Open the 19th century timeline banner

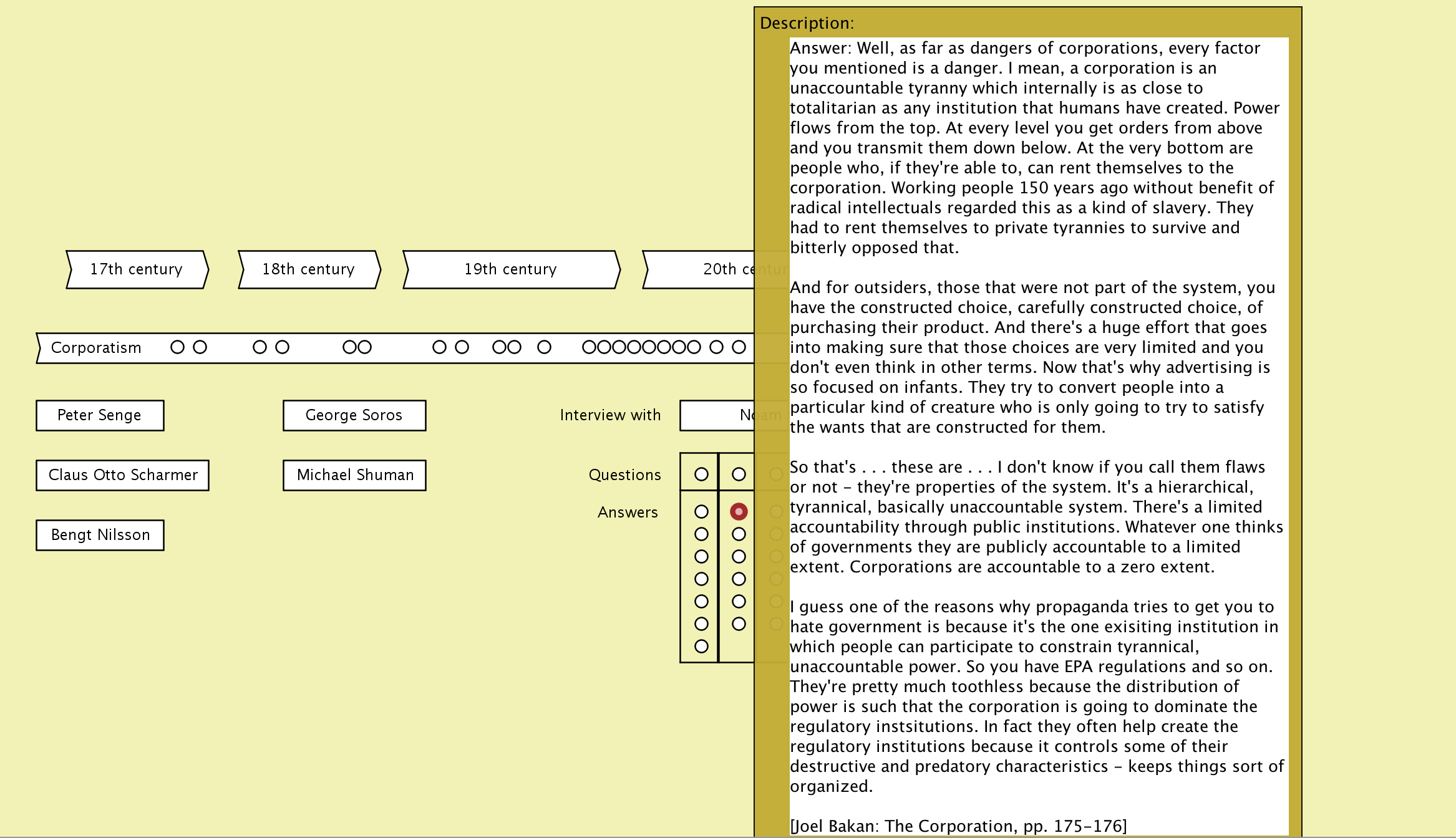[x=511, y=269]
